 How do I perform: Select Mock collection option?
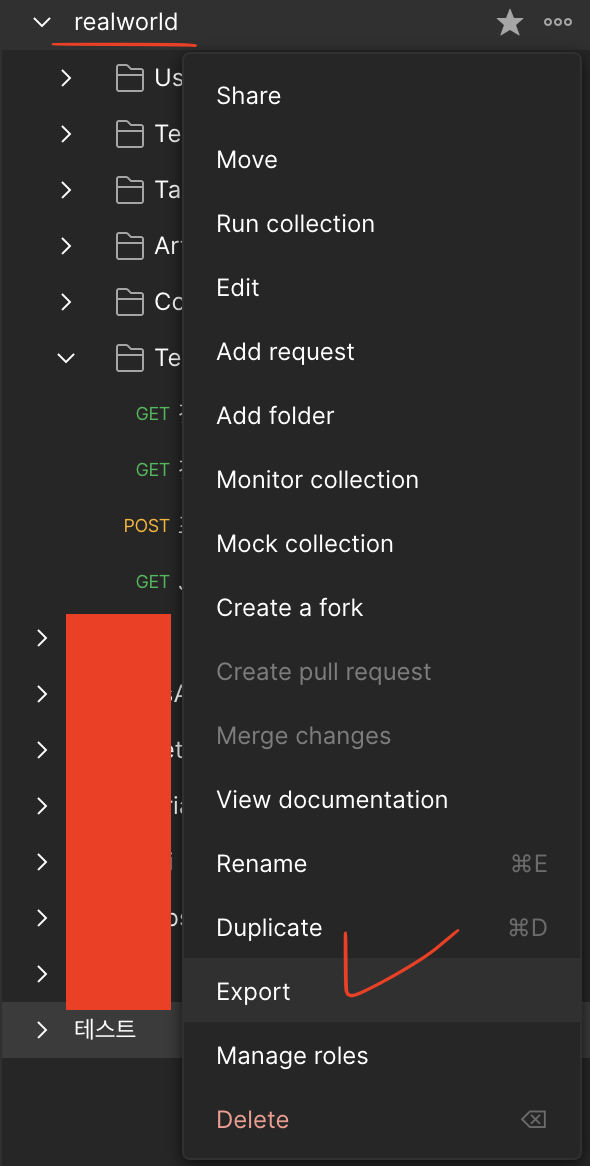click(x=382, y=544)
